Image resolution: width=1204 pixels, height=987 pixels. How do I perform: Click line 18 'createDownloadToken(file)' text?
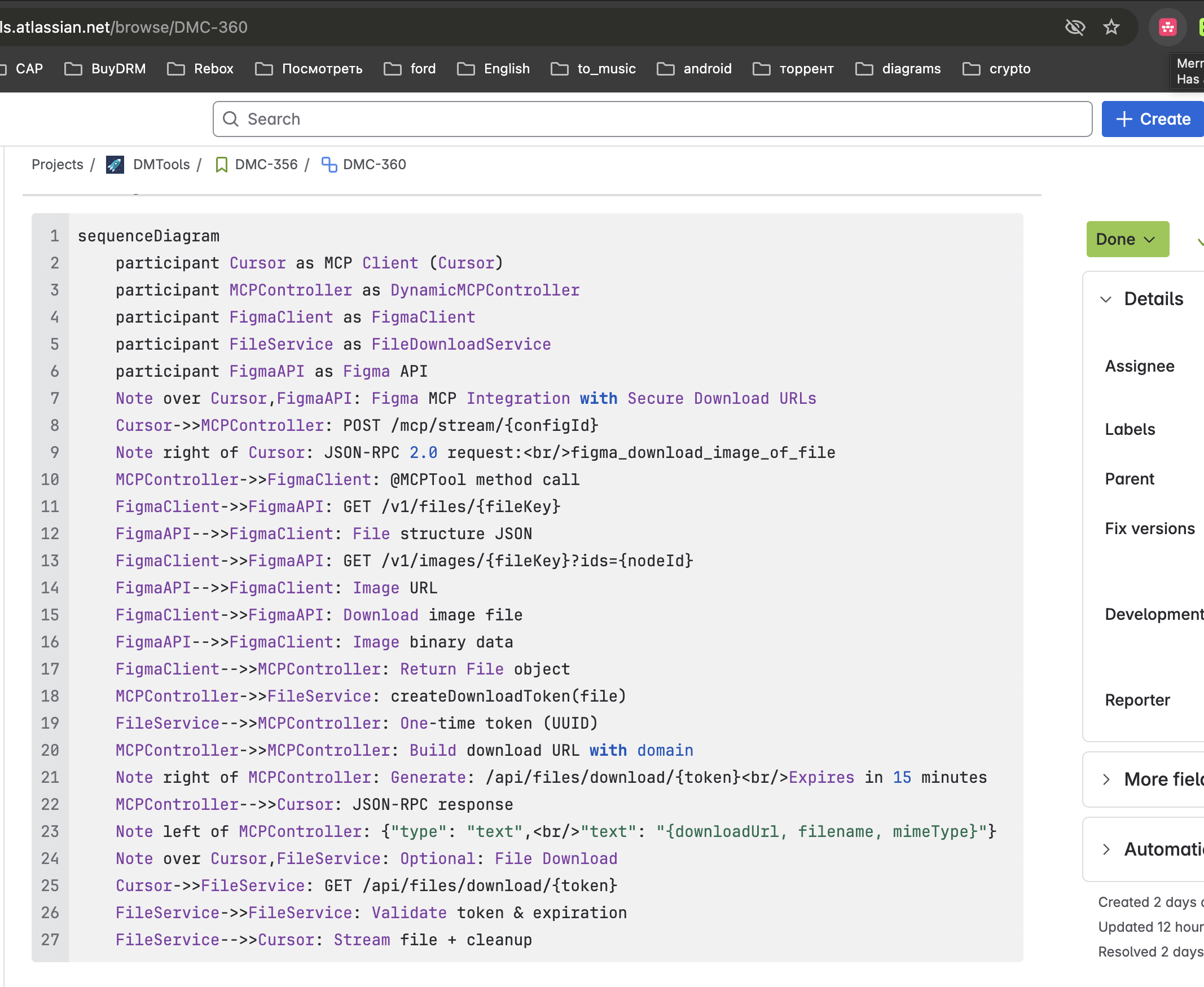[x=508, y=697]
